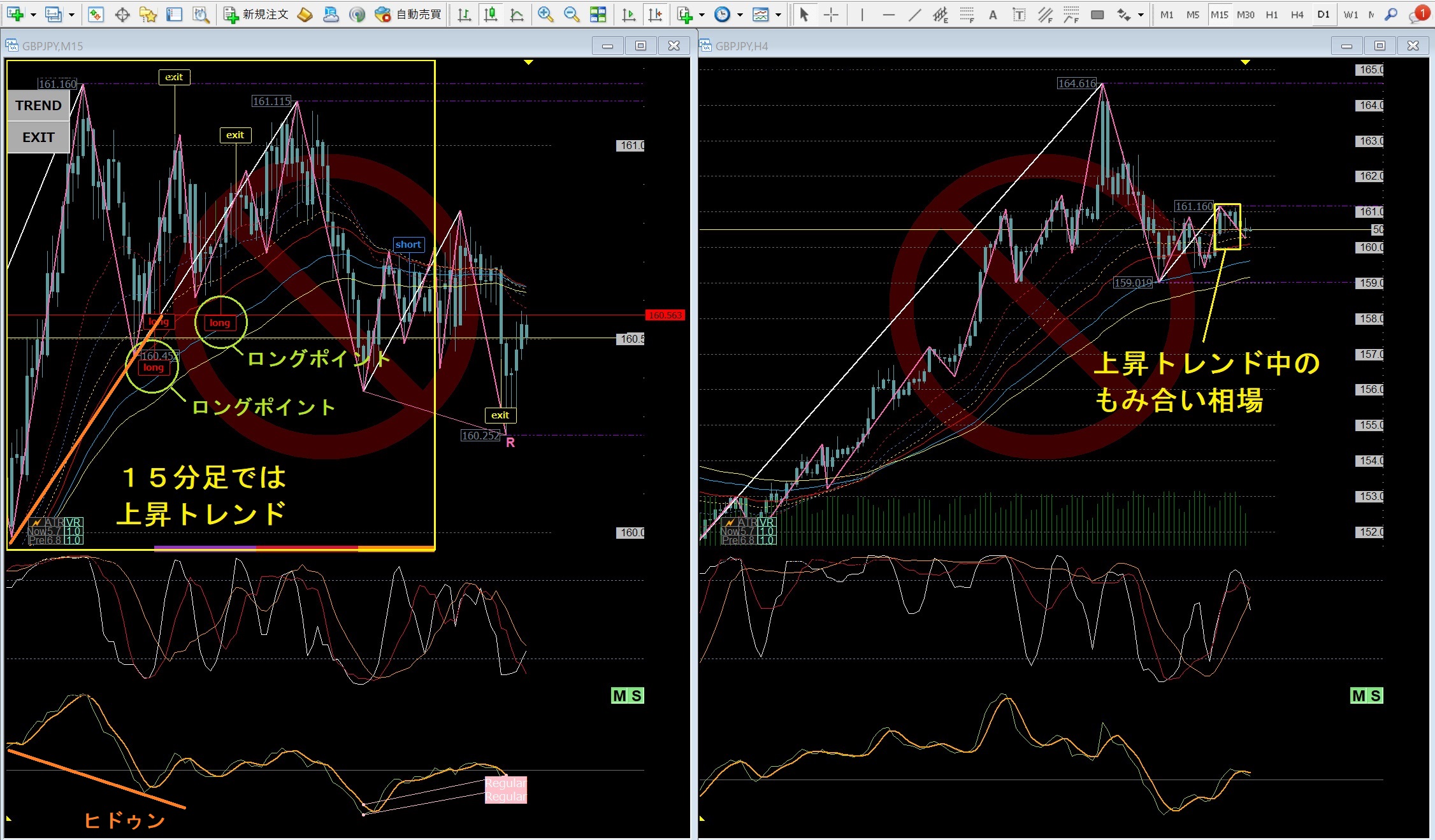
Task: Toggle 自動売買 auto trading
Action: pos(408,15)
